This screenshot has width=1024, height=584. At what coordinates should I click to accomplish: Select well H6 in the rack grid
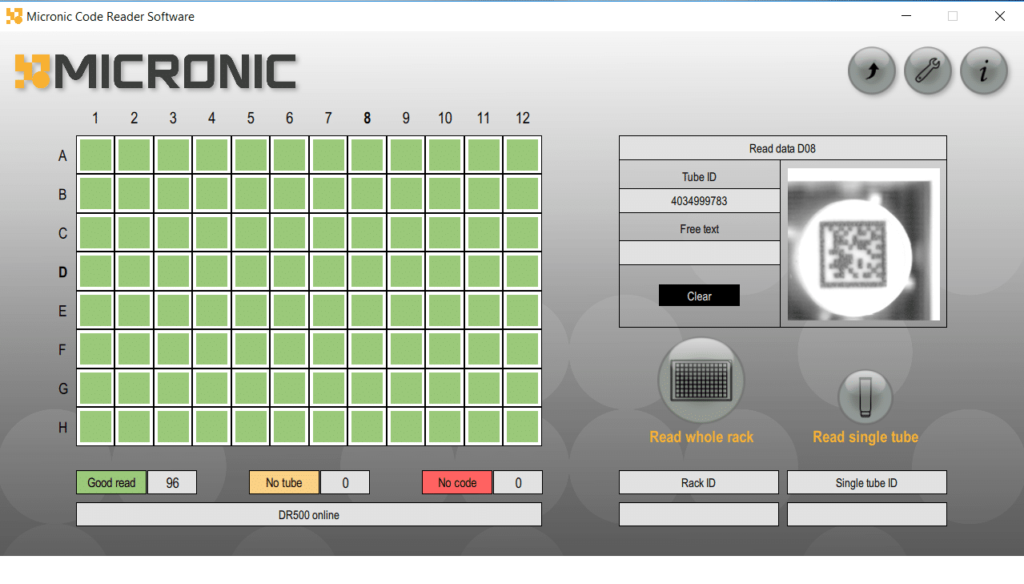coord(289,427)
